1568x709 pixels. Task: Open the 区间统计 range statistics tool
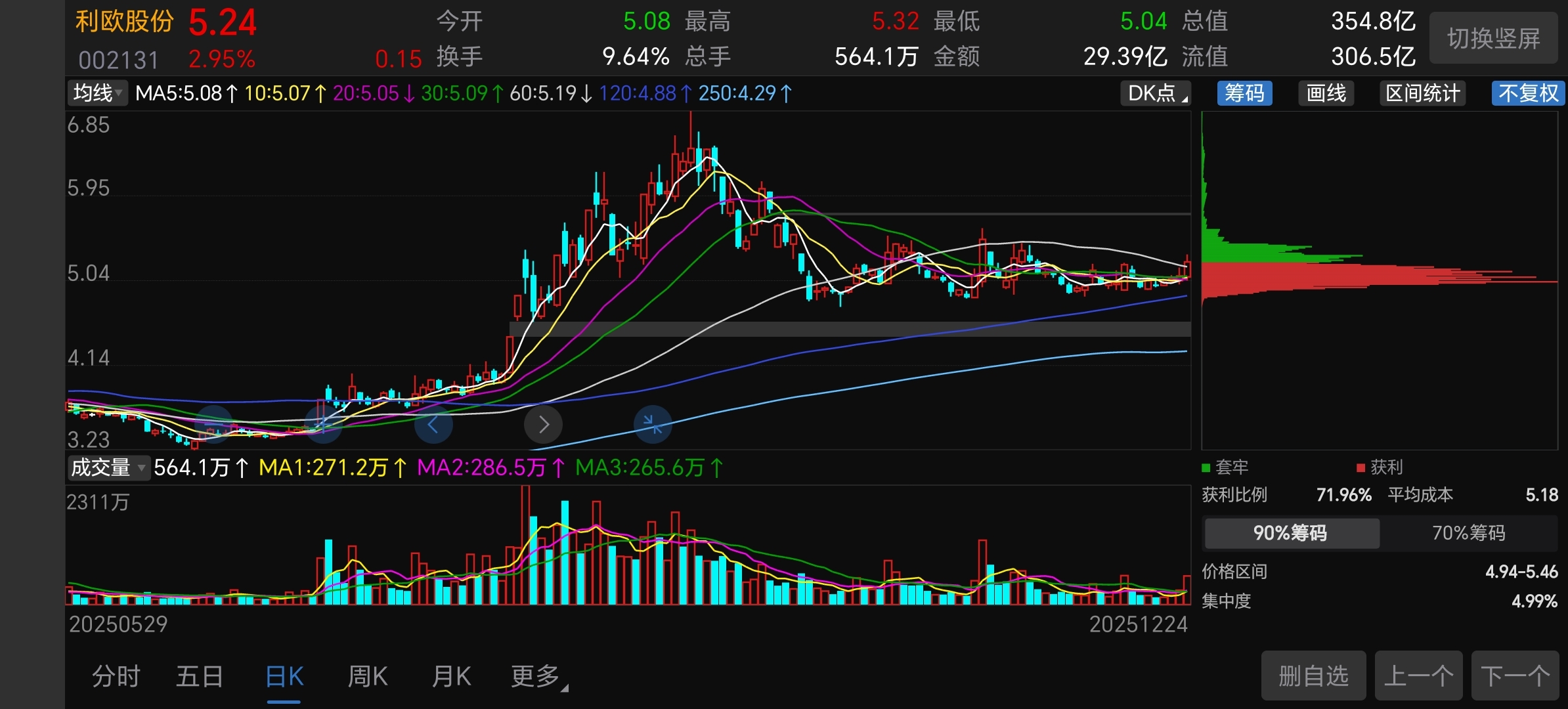1422,93
